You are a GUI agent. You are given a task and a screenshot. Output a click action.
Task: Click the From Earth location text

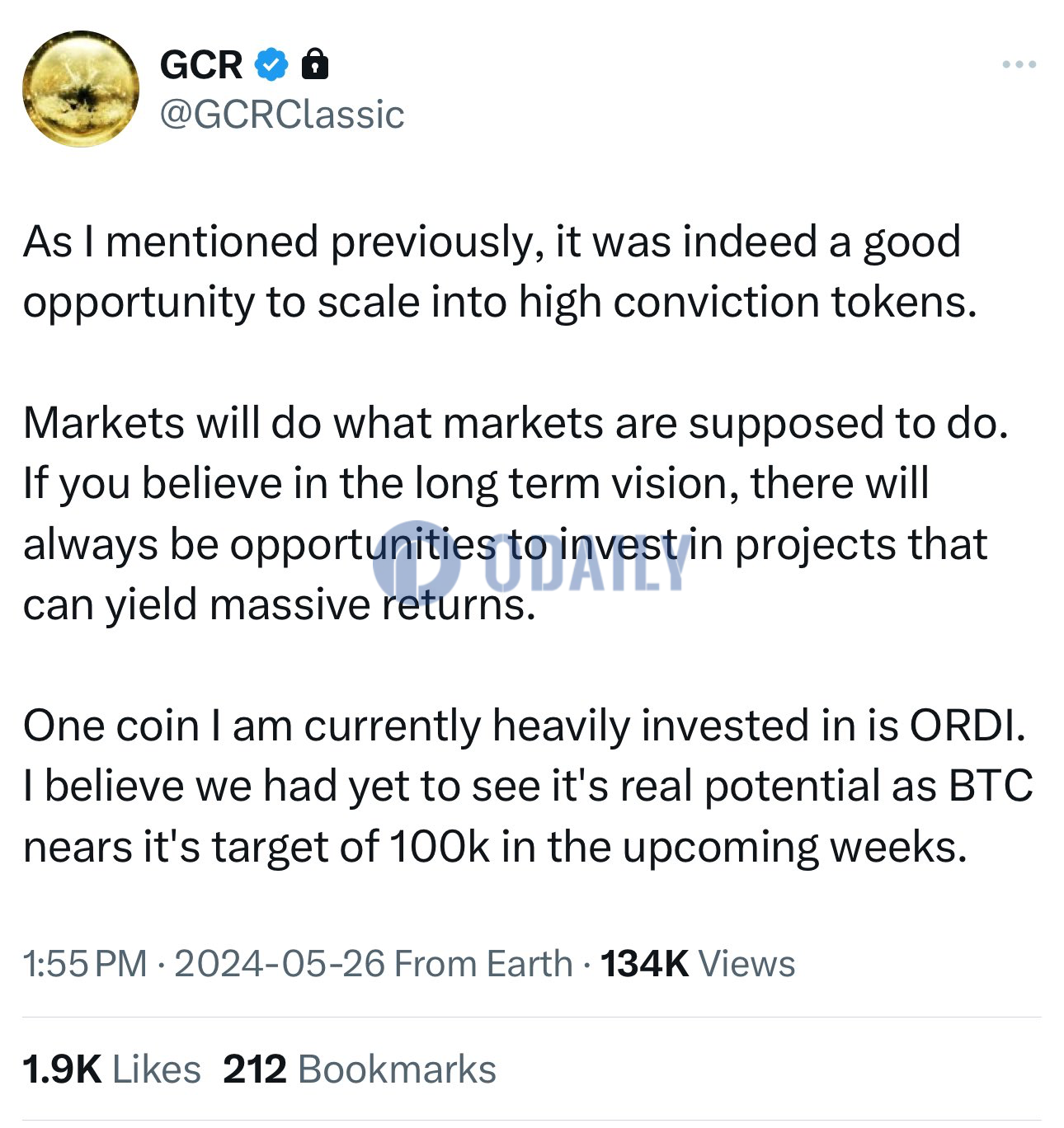pos(483,963)
